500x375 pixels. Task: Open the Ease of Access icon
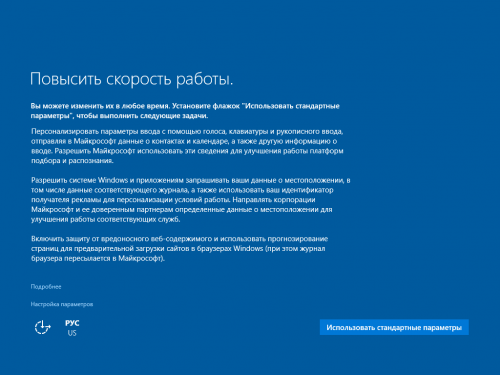(43, 327)
